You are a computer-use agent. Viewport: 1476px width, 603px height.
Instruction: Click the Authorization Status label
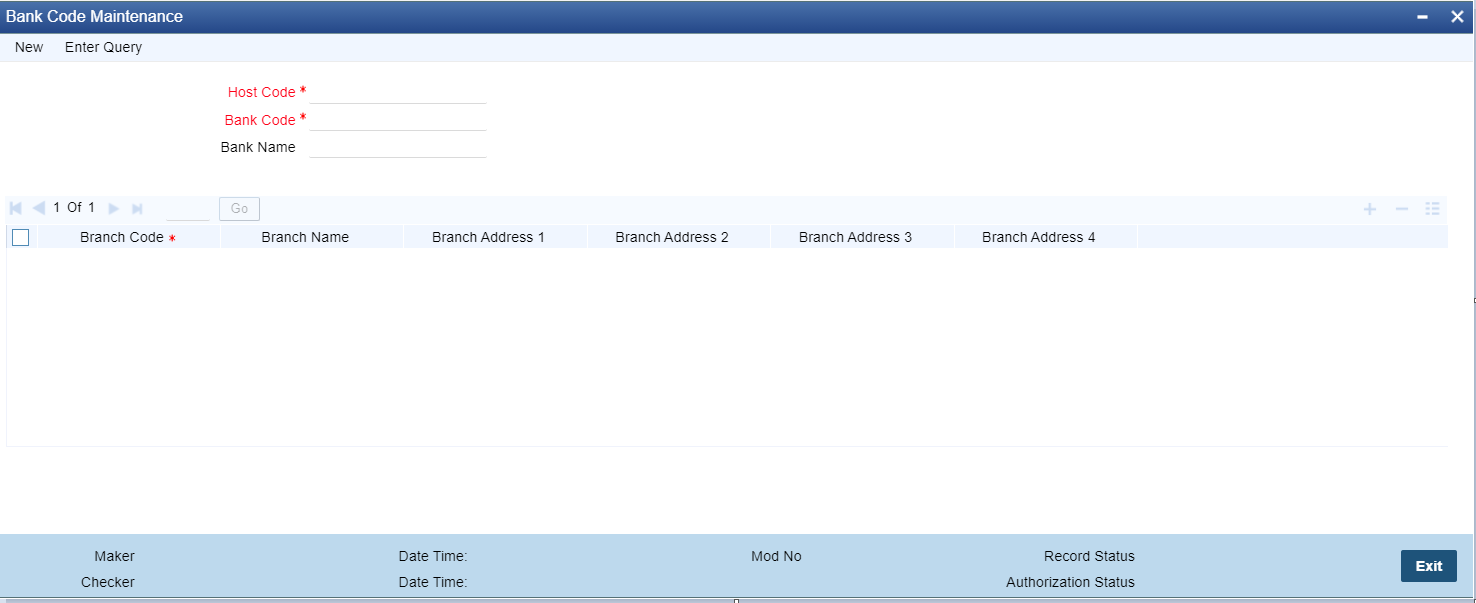coord(1070,582)
